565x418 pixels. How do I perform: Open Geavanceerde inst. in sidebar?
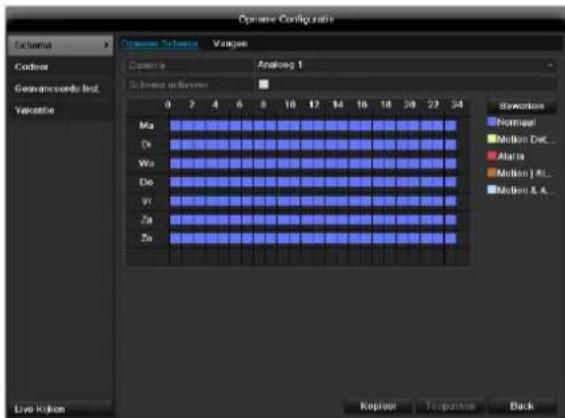(60, 89)
